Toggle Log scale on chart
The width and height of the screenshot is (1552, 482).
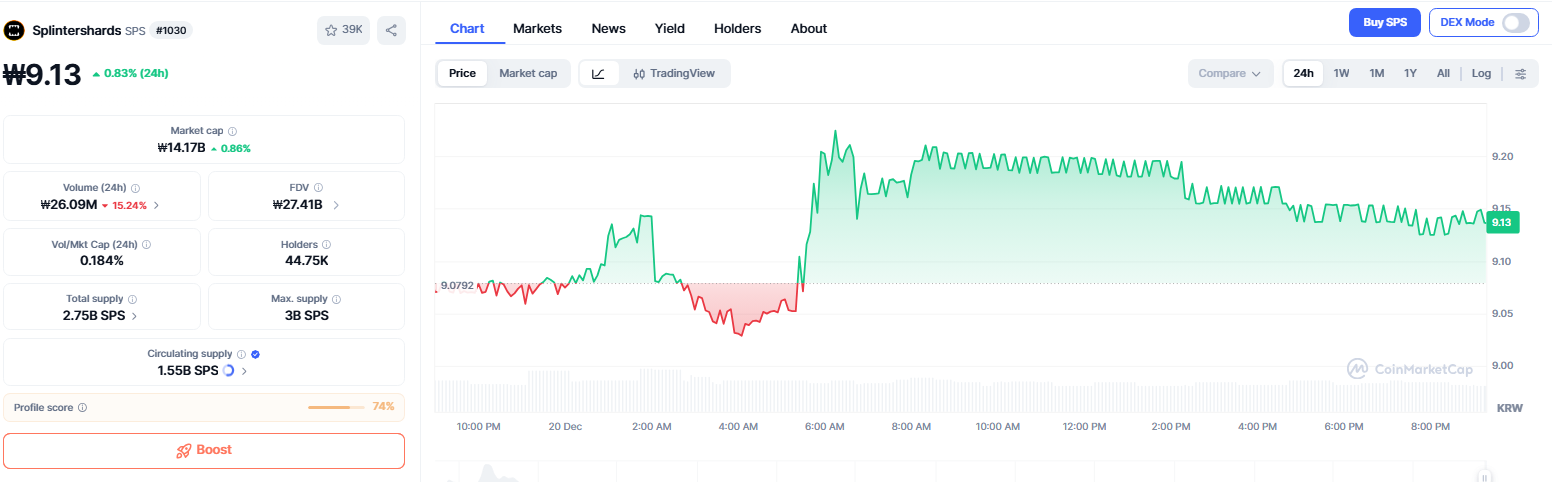[x=1481, y=73]
